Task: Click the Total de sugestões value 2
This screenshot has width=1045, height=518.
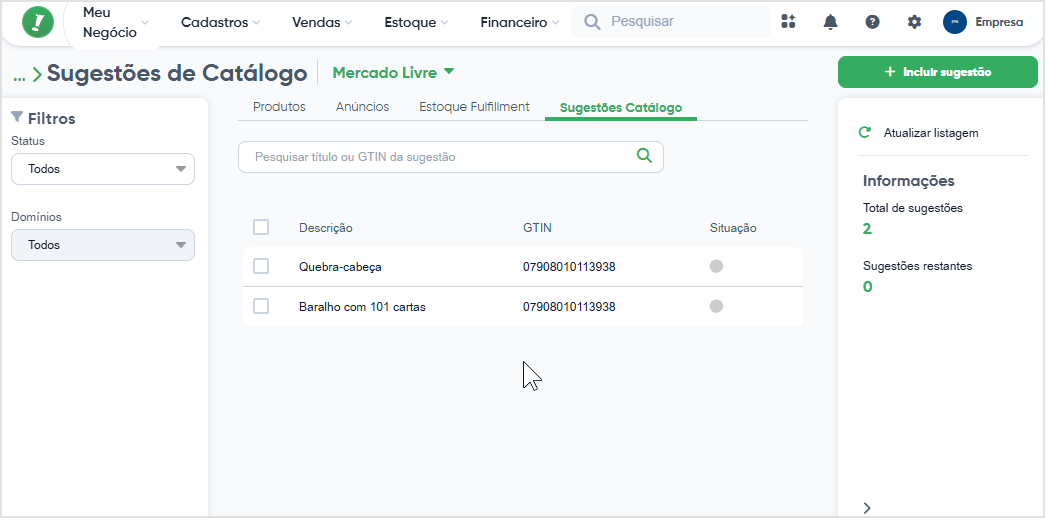Action: pos(867,229)
